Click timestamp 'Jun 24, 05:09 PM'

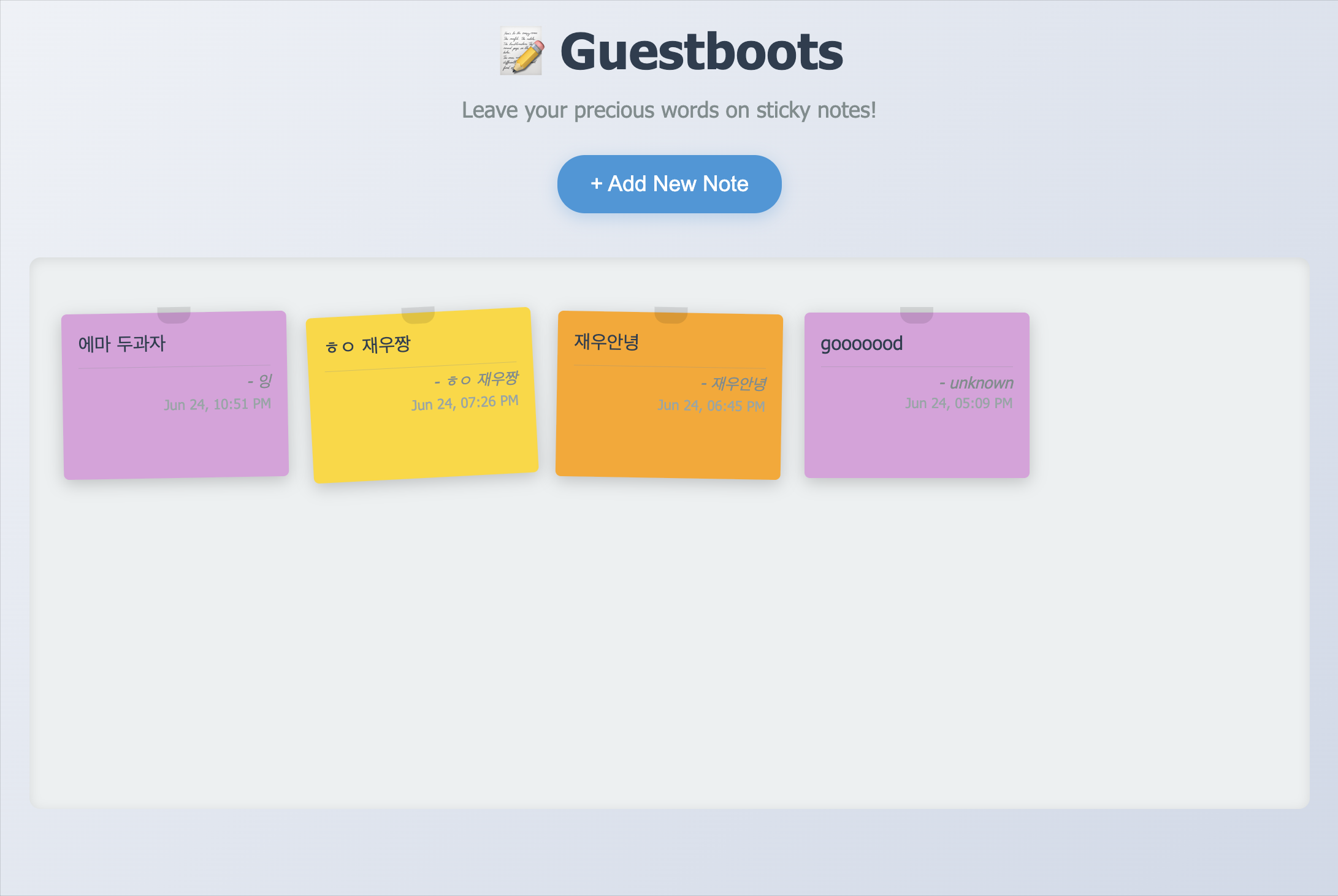[959, 403]
